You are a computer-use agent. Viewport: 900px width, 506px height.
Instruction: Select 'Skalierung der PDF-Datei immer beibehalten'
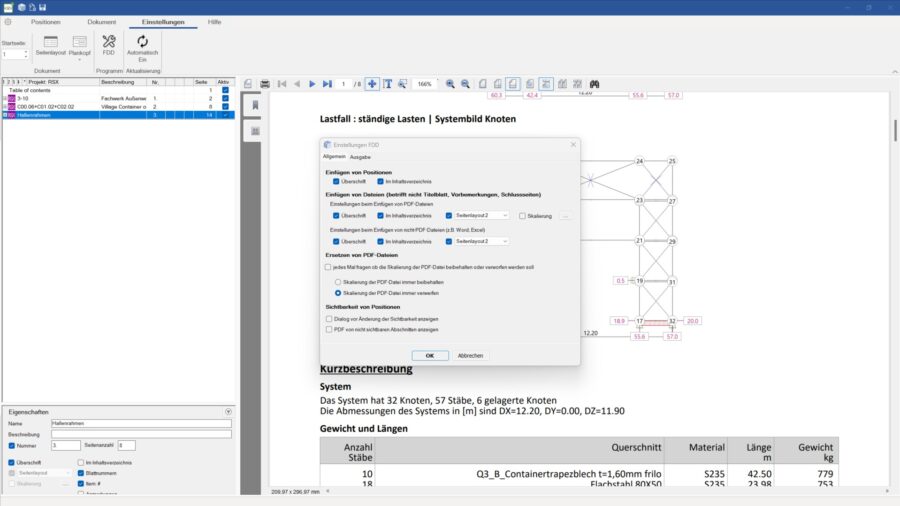click(337, 282)
